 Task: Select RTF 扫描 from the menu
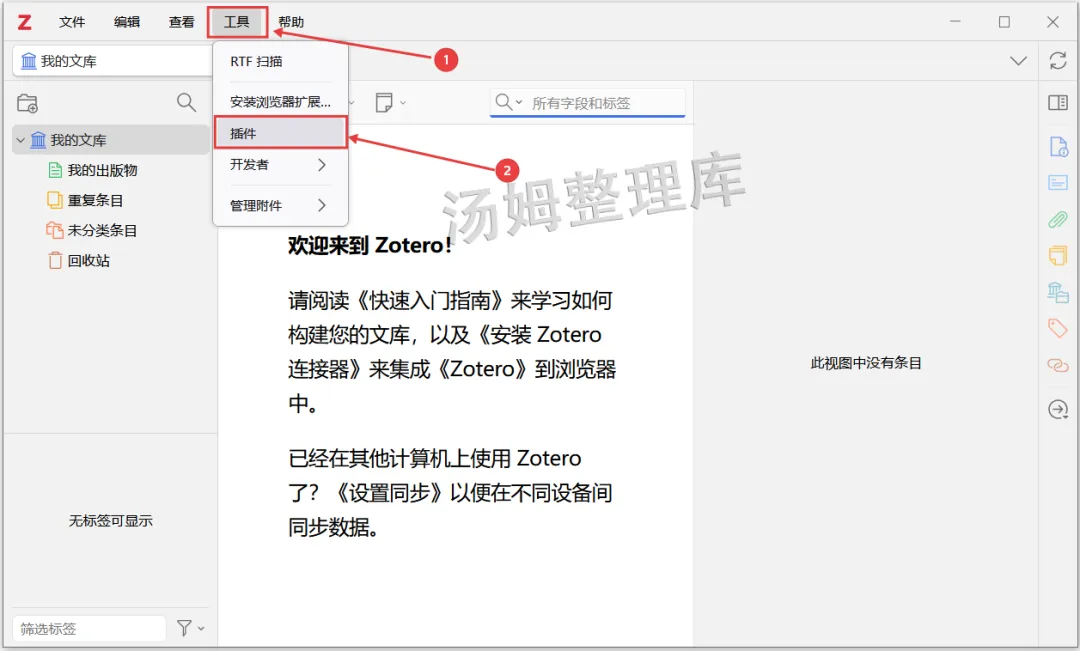coord(280,61)
